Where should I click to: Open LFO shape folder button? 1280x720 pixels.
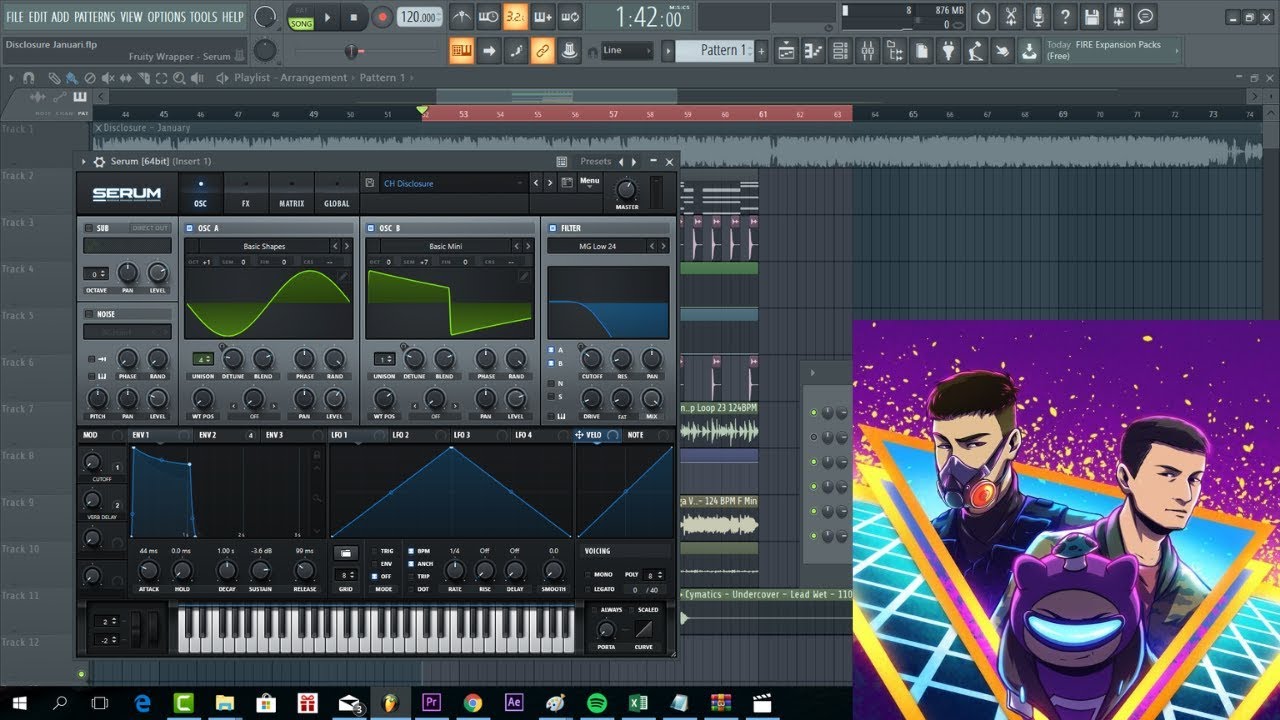347,552
